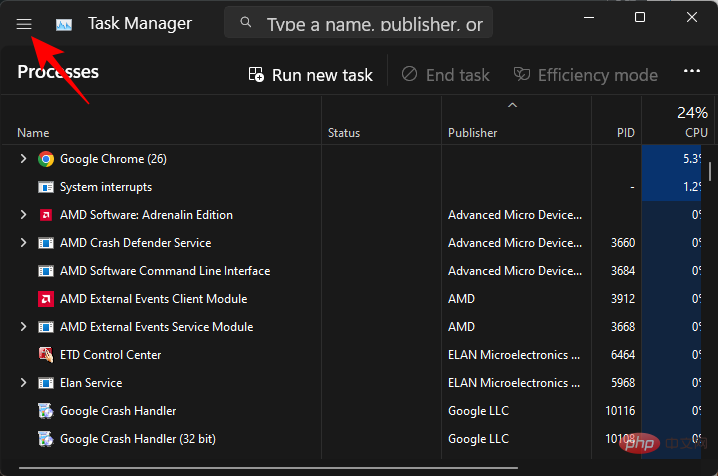
Task: Click AMD External Events Client Module icon
Action: (46, 299)
